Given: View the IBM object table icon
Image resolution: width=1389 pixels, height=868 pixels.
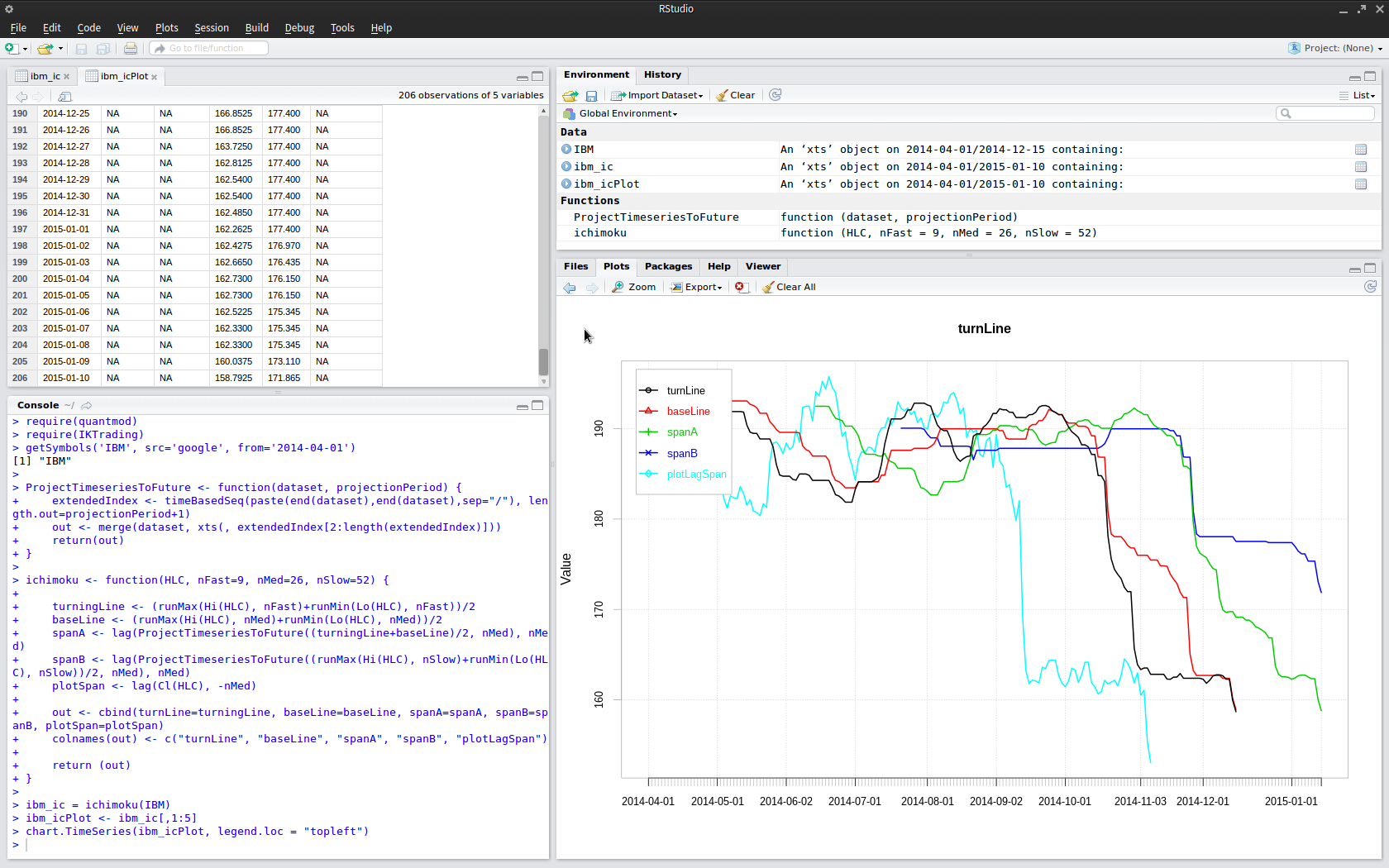Looking at the screenshot, I should point(1361,150).
